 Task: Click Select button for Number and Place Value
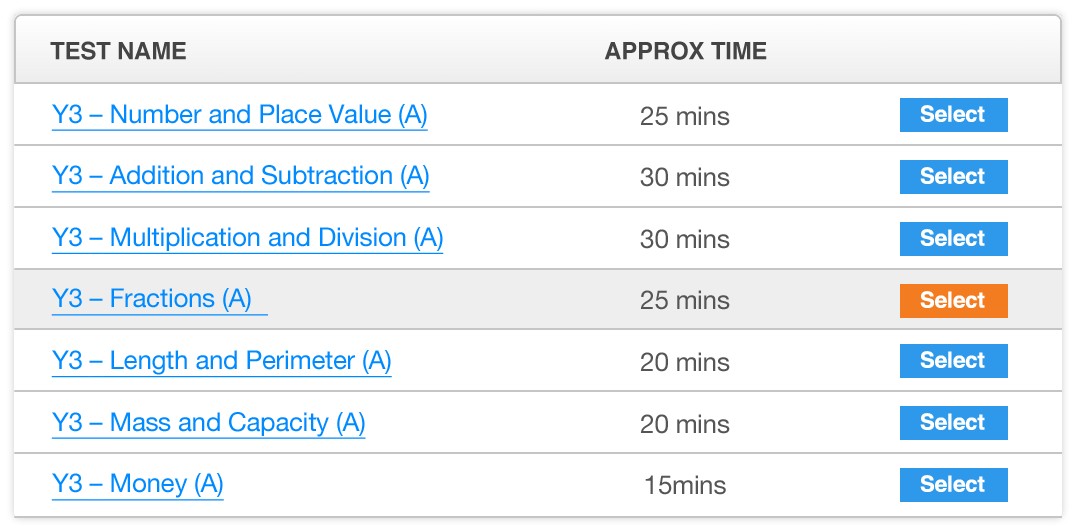[953, 115]
